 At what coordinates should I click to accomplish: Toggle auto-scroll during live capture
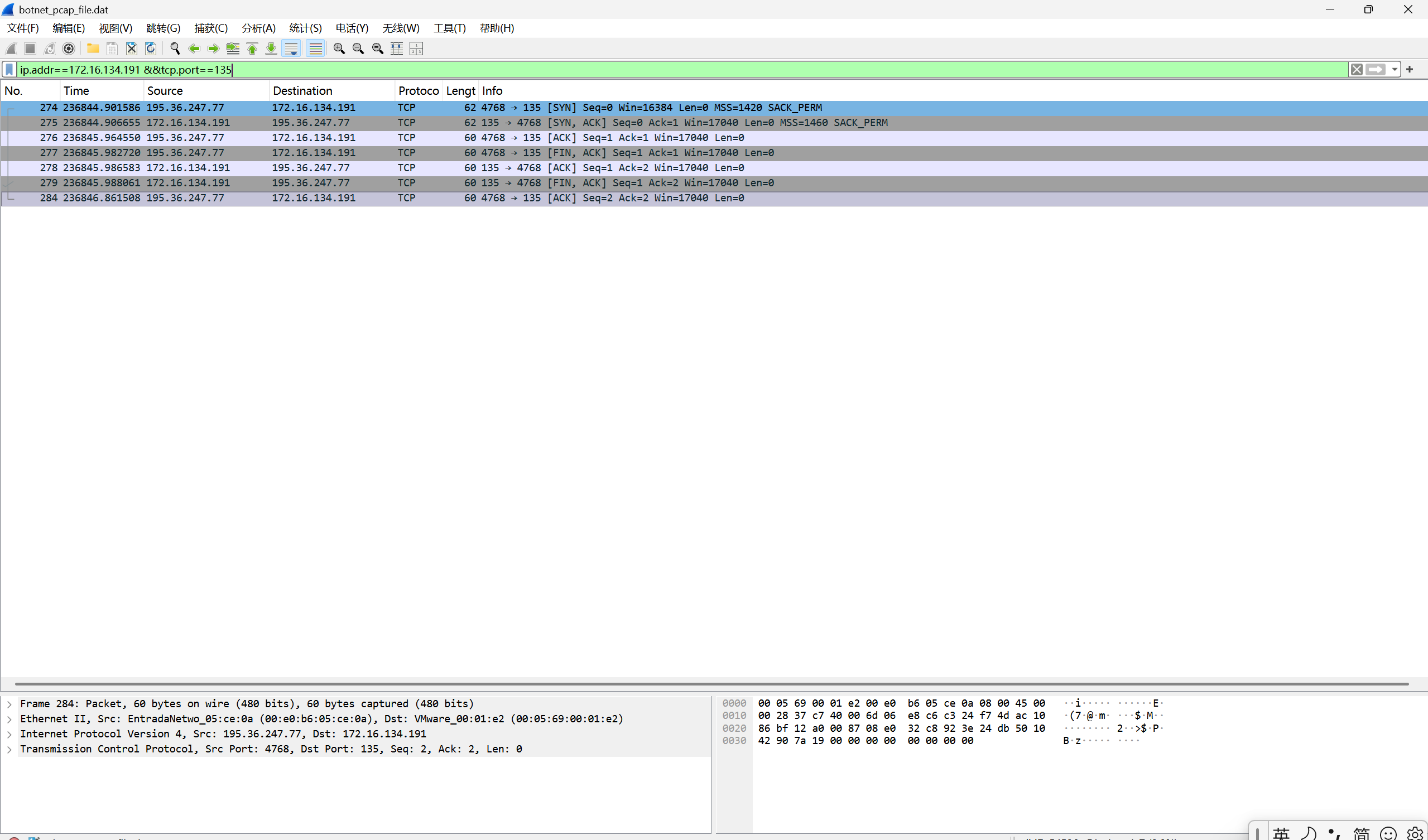[291, 49]
